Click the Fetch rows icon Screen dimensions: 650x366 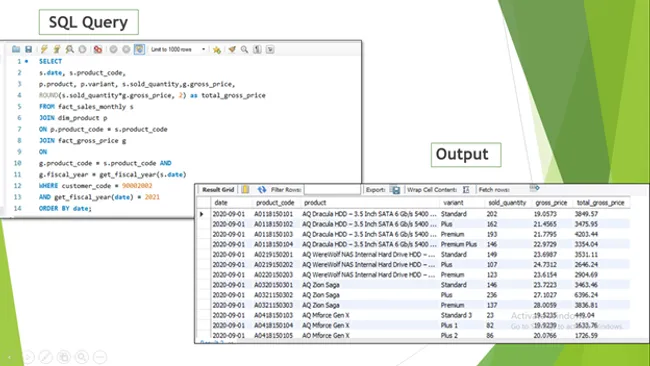coord(534,188)
